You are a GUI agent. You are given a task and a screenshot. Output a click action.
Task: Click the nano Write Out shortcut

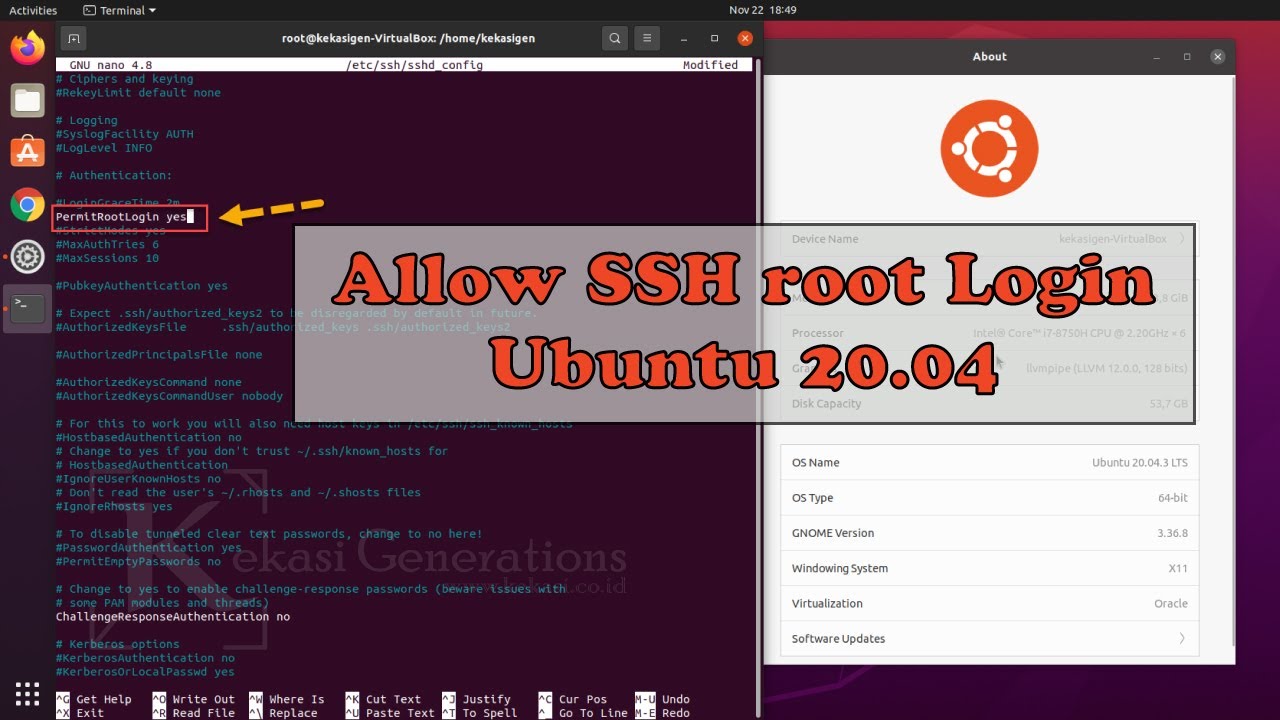194,699
